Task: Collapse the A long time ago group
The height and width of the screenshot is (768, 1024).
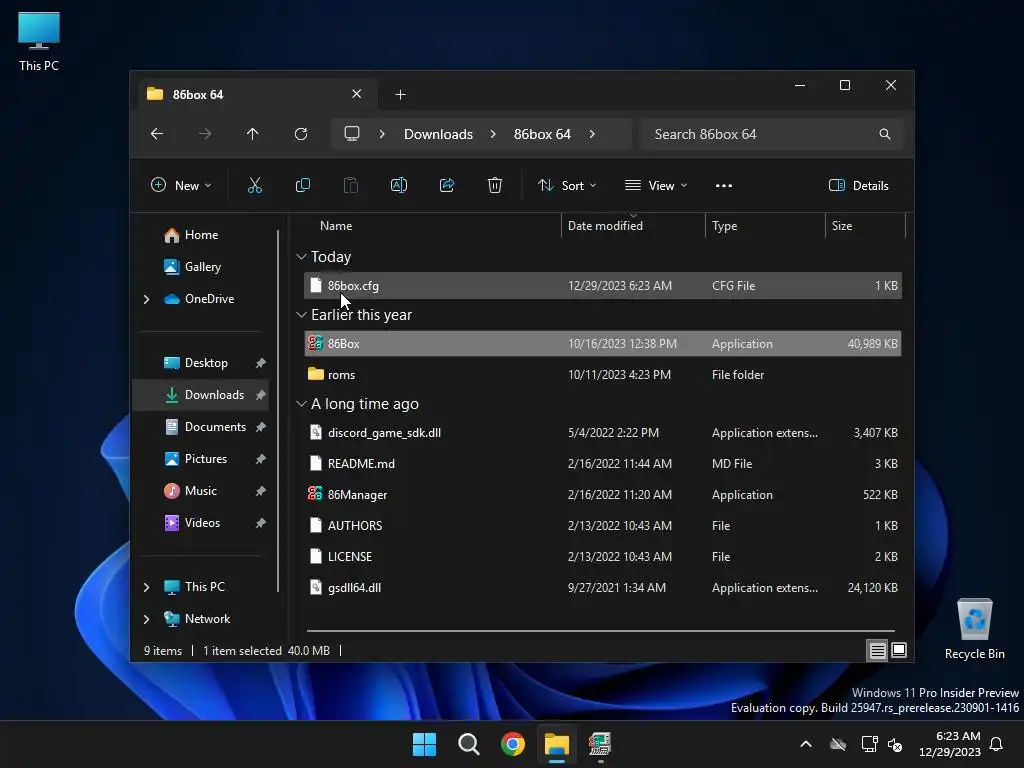Action: click(x=301, y=404)
